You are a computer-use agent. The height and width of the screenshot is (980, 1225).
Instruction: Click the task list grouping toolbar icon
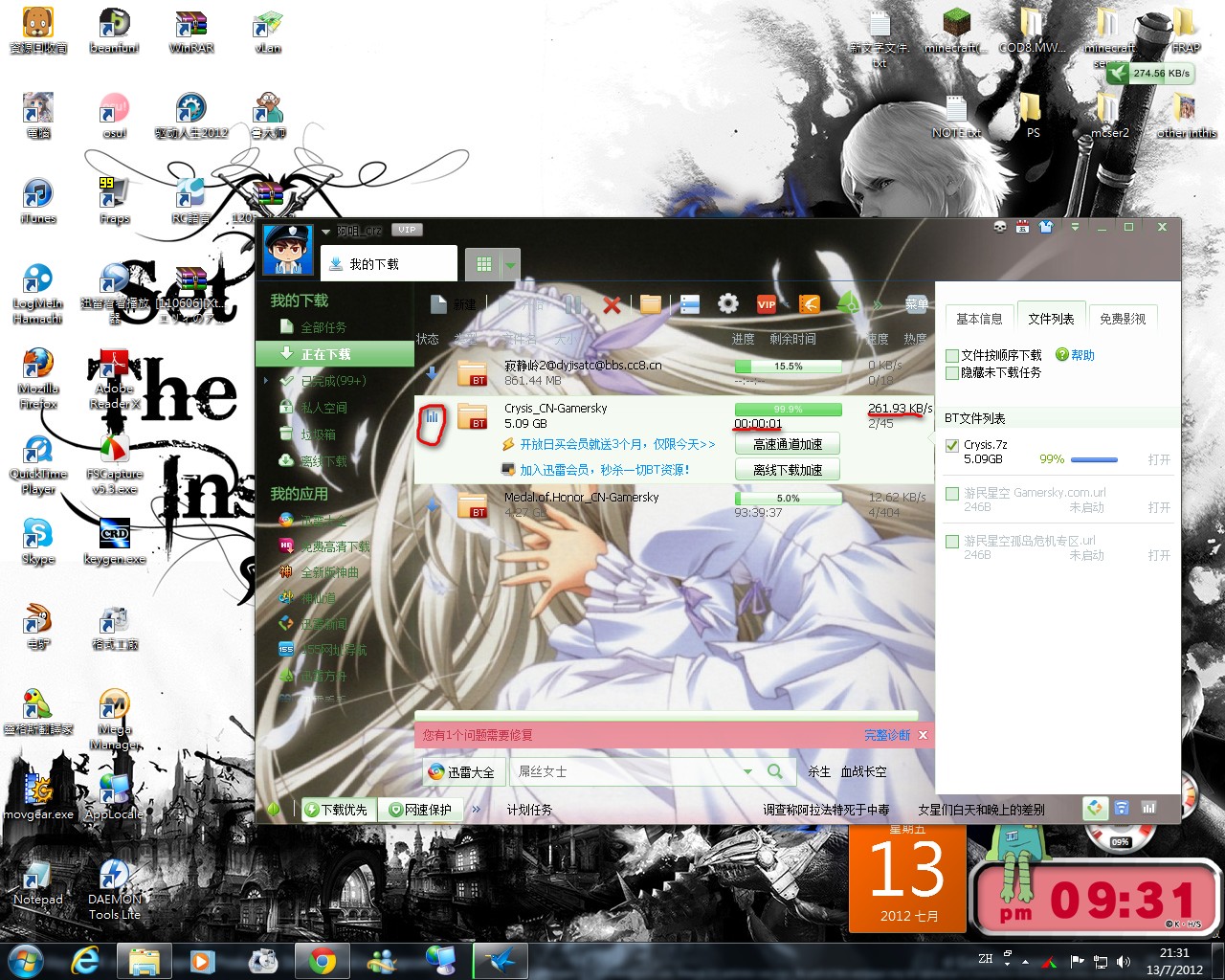click(690, 304)
